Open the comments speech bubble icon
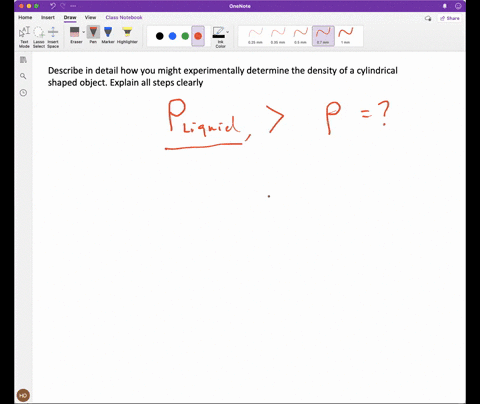This screenshot has width=480, height=404. 428,18
